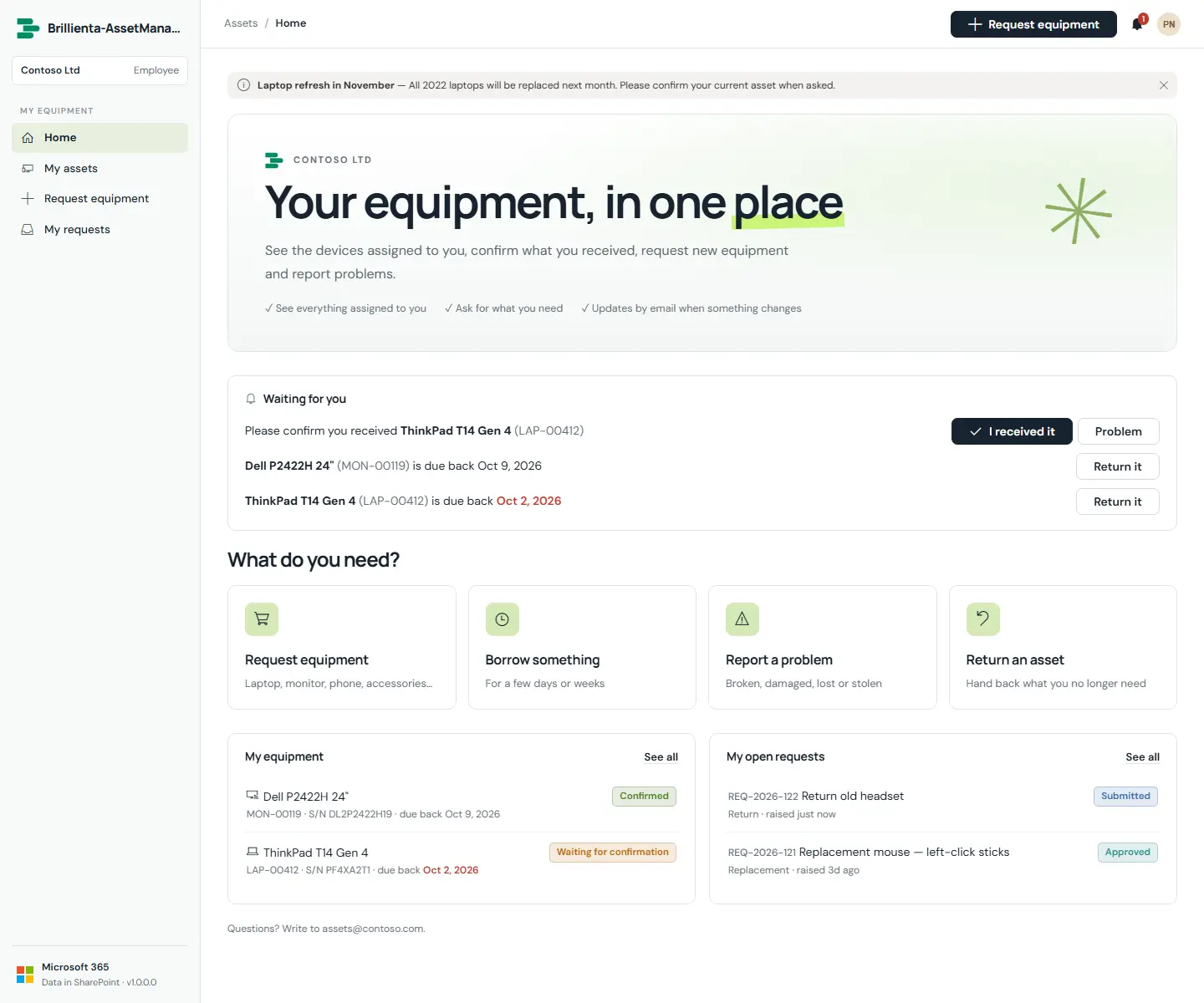Confirm receipt with I received it

tap(1012, 431)
